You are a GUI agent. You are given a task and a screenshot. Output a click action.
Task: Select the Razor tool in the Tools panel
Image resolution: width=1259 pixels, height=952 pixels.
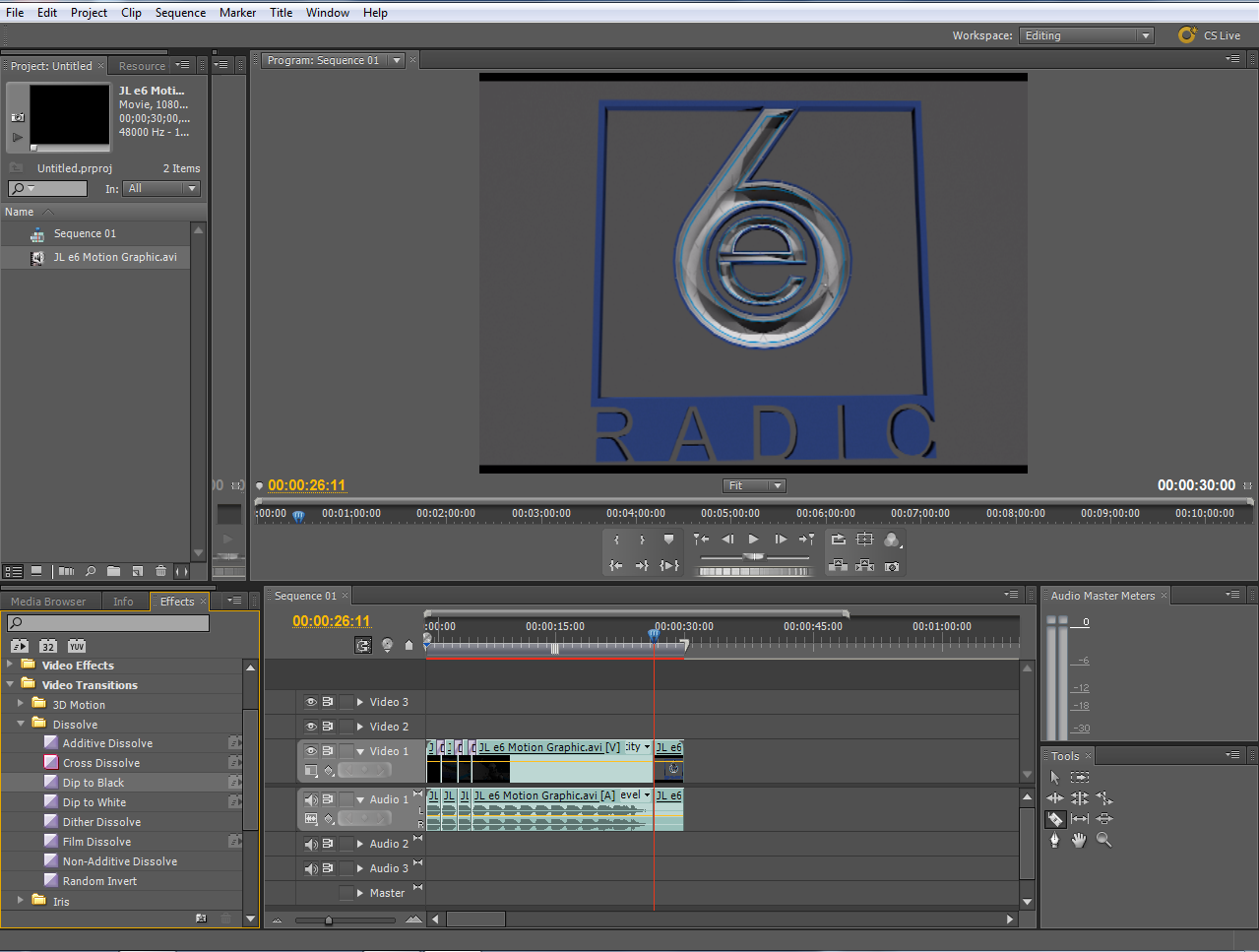[1055, 818]
